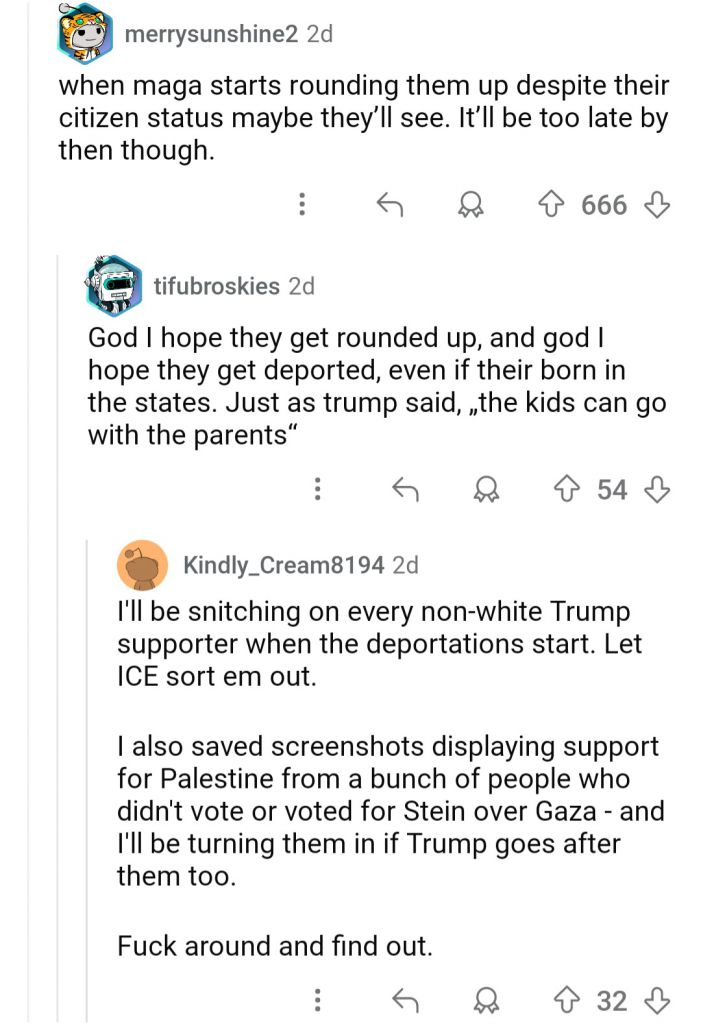Screen dimensions: 701x1024
Task: Tap merrysunshine2's avatar image
Action: pyautogui.click(x=85, y=30)
